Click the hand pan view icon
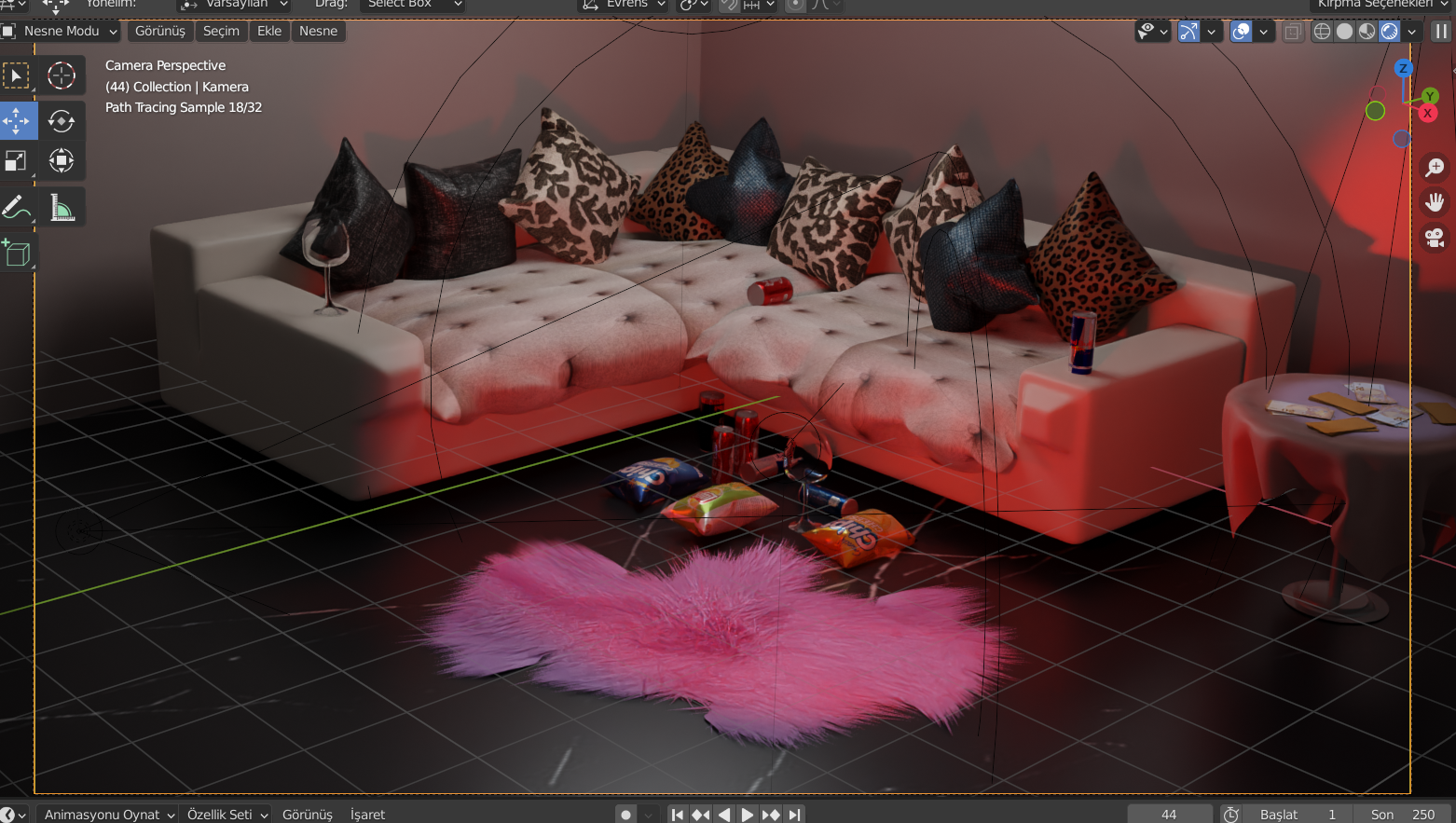This screenshot has height=823, width=1456. pos(1435,202)
